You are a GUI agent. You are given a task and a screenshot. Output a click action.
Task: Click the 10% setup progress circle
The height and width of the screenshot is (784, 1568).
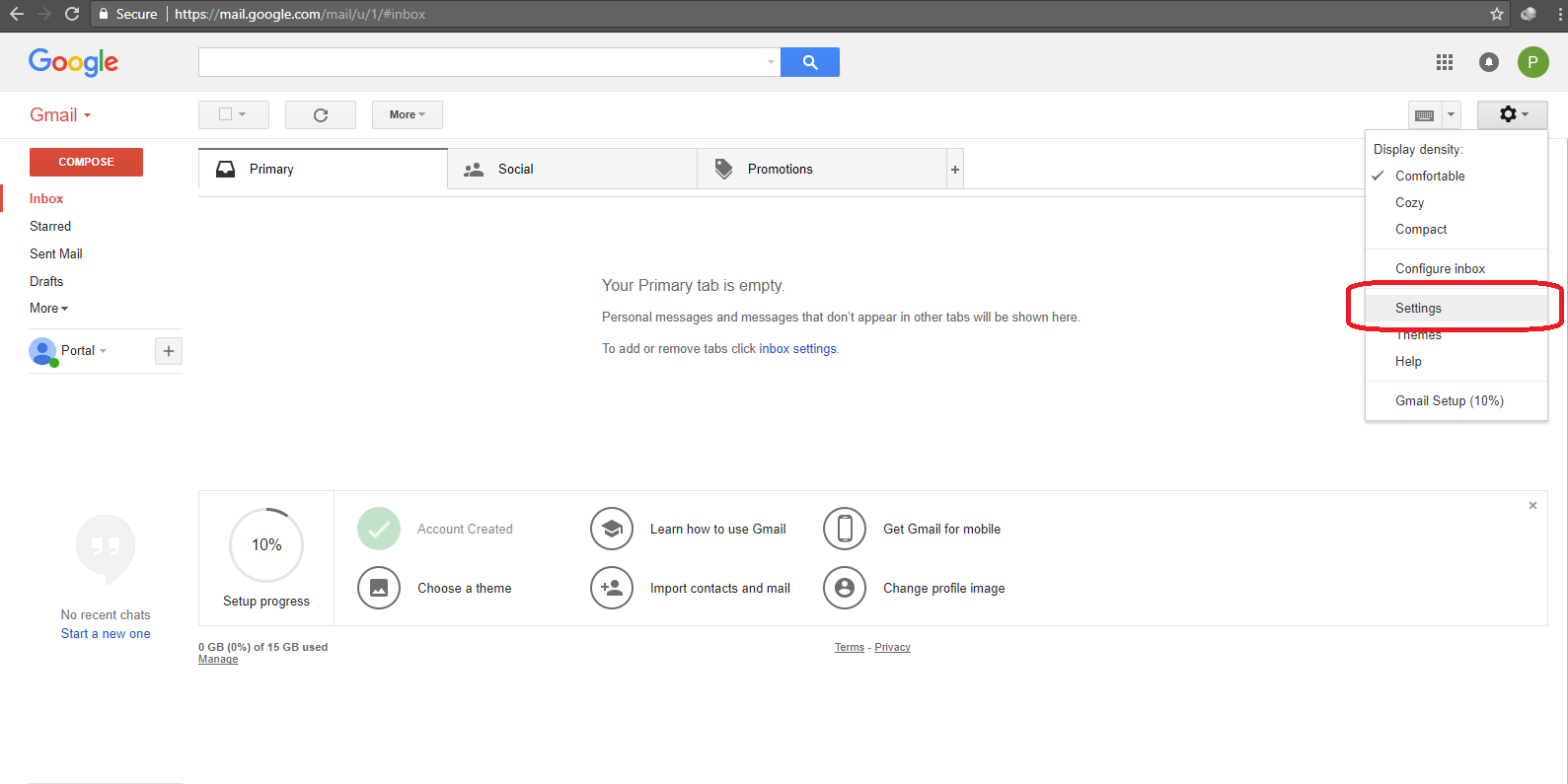[266, 544]
